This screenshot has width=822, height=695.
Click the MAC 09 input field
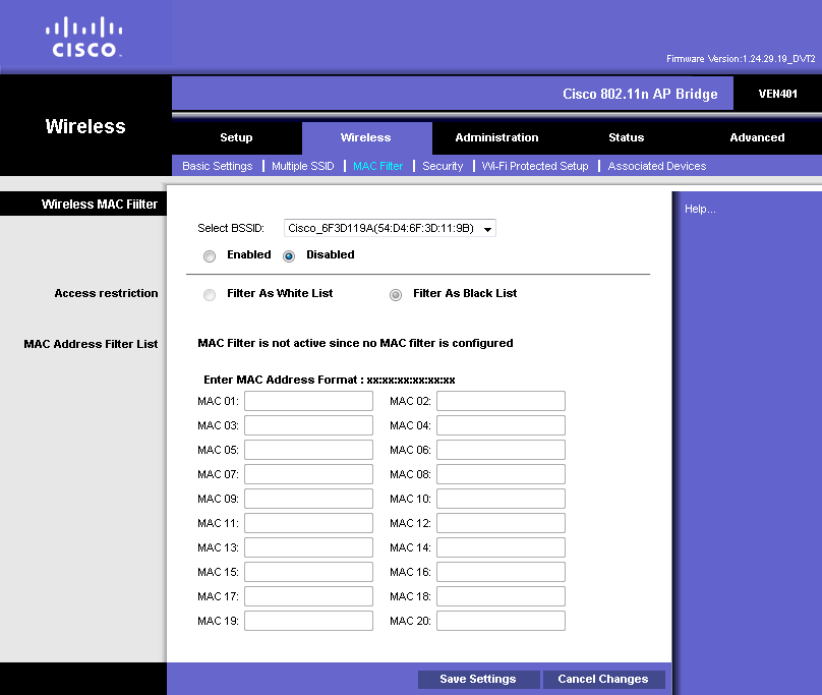tap(309, 499)
